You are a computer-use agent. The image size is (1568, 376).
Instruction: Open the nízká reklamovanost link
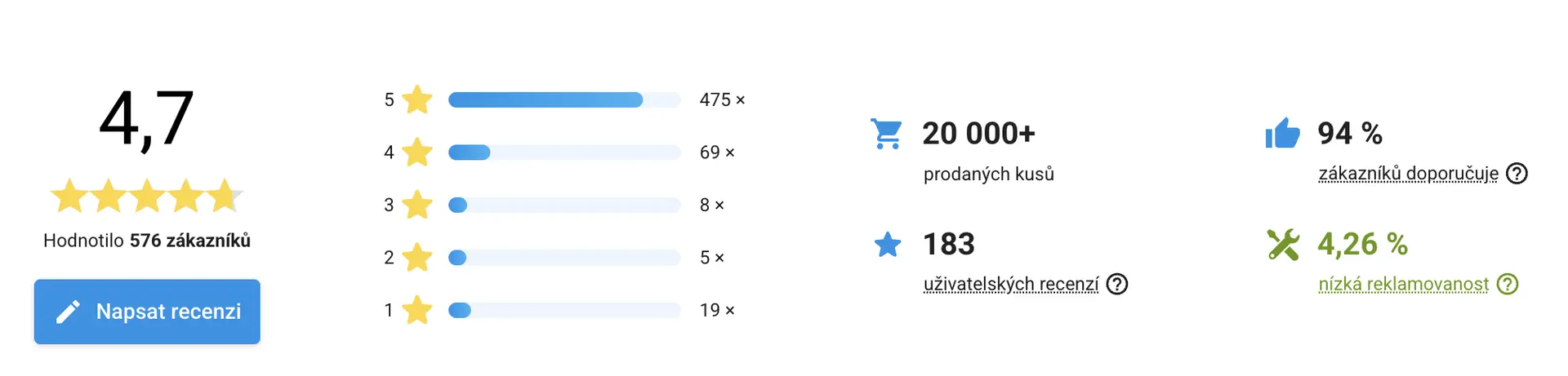point(1403,284)
